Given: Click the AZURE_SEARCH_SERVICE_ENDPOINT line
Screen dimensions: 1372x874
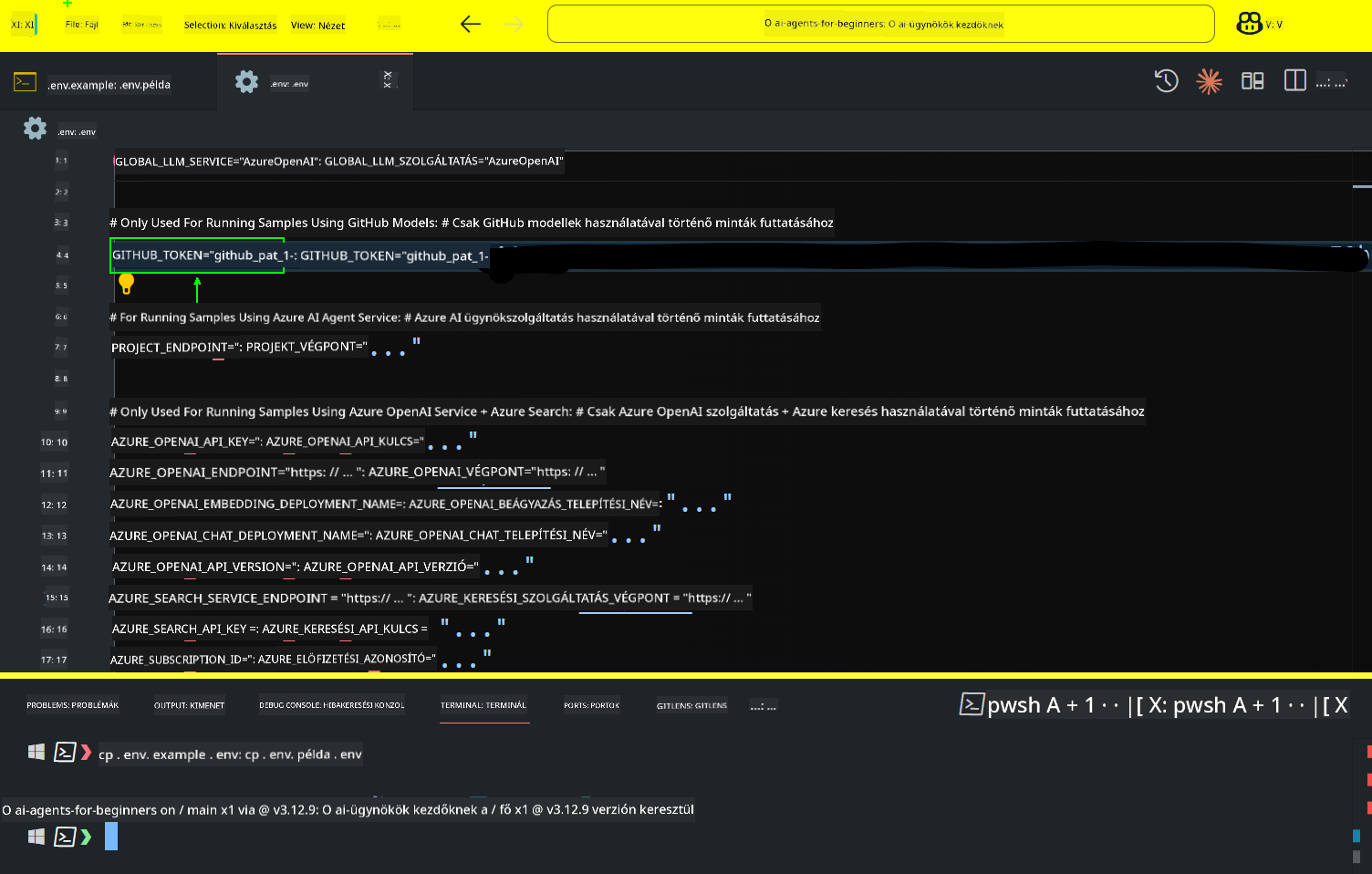Looking at the screenshot, I should (x=430, y=598).
